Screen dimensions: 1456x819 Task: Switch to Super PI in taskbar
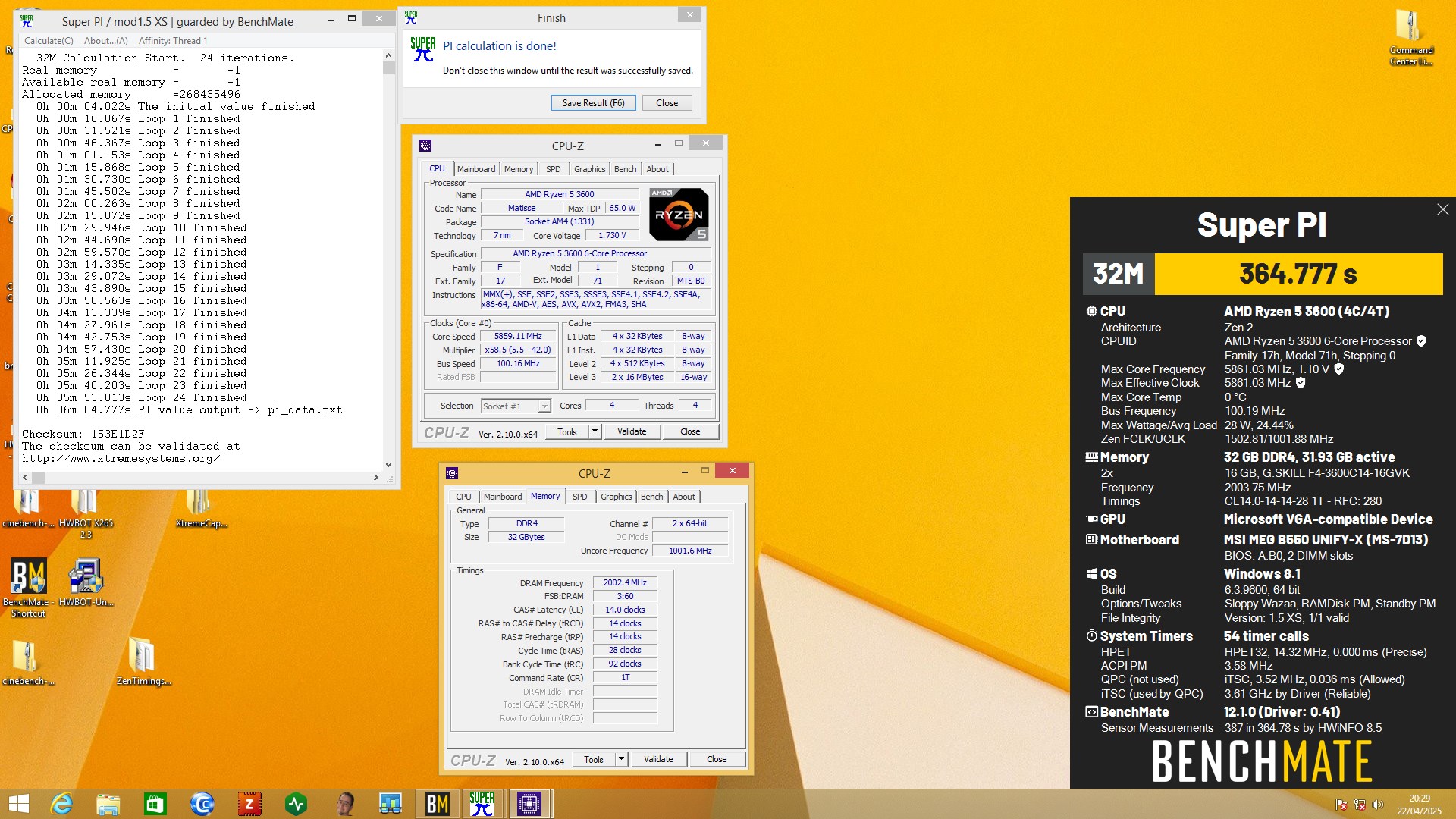pyautogui.click(x=482, y=804)
